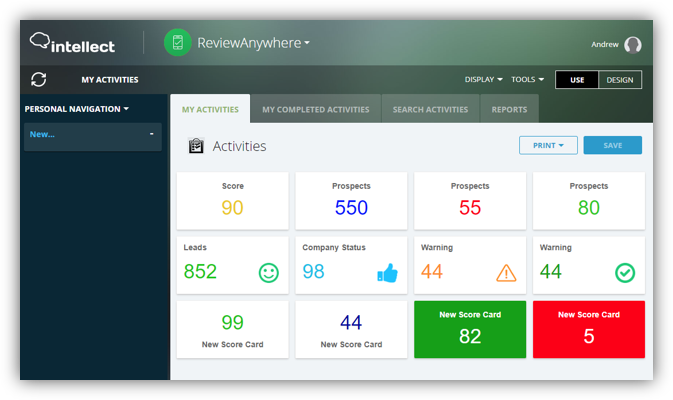Open the ReviewAnywhere app dropdown

[x=254, y=43]
